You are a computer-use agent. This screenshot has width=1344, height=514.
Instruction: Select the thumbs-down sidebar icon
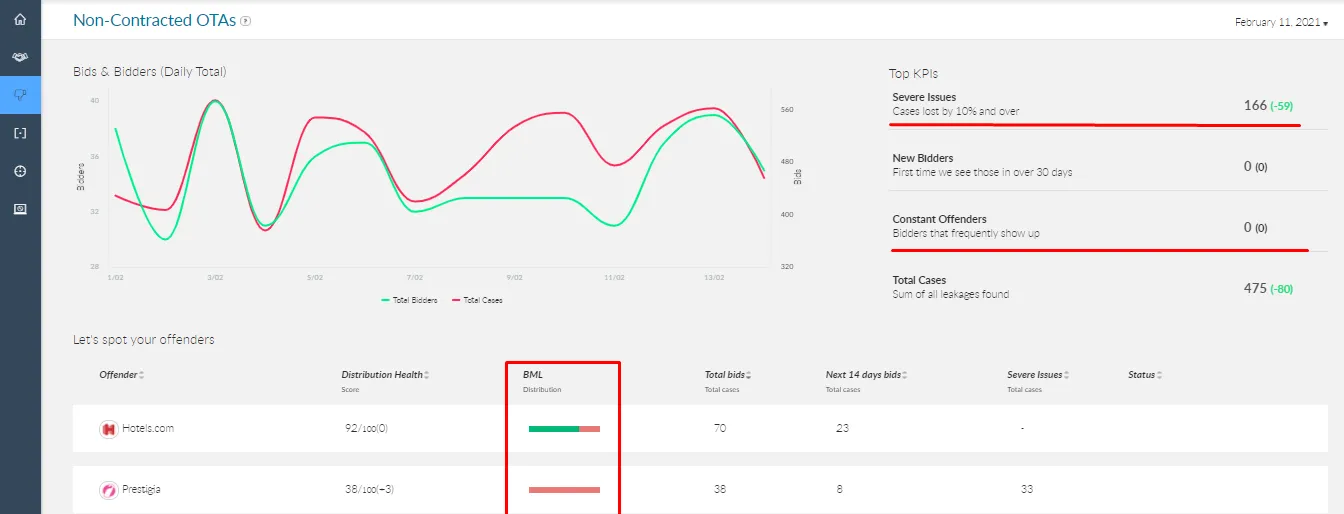[20, 95]
